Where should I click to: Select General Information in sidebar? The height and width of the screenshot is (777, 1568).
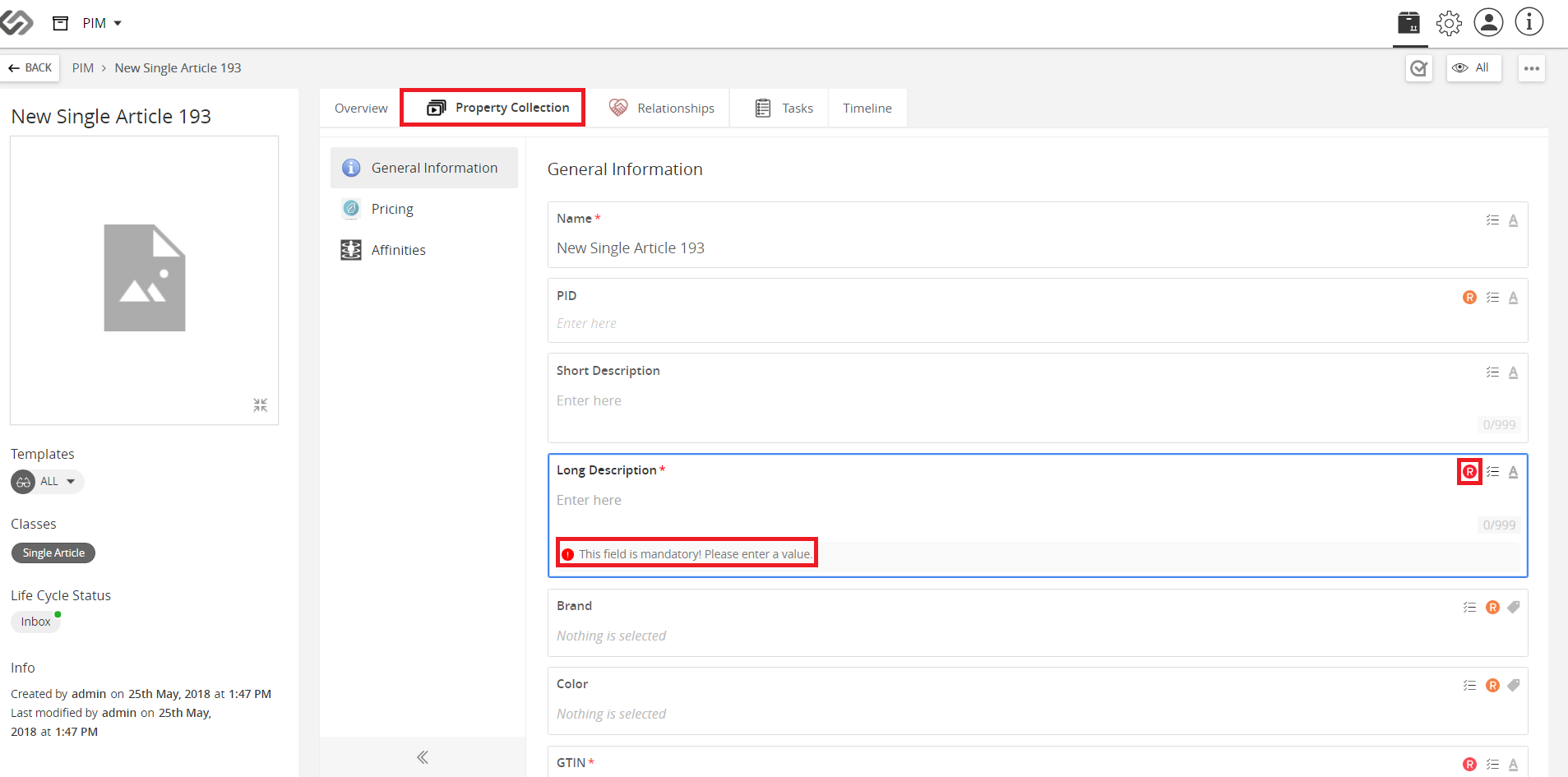click(x=424, y=168)
